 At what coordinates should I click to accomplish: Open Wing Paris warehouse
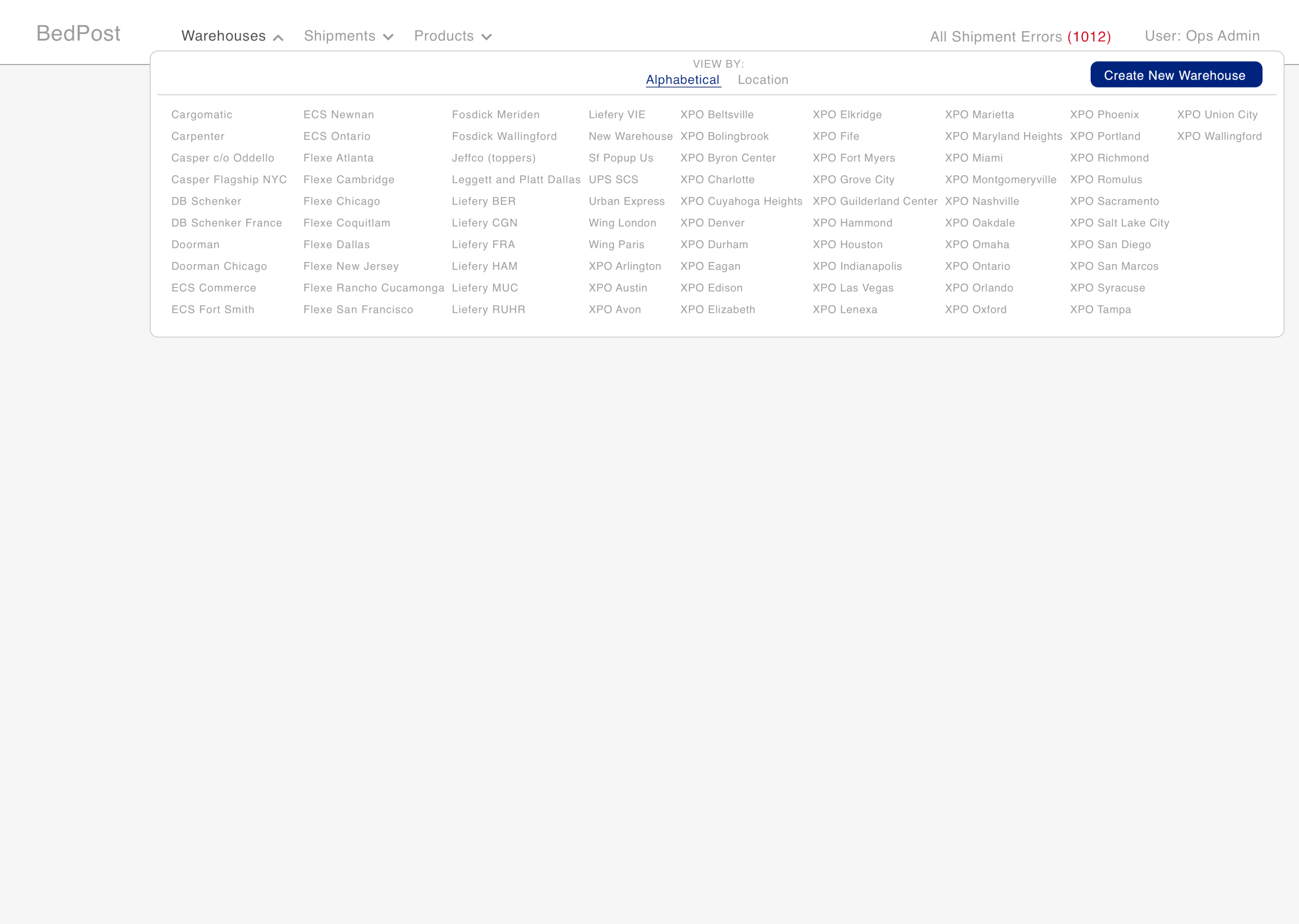click(616, 245)
